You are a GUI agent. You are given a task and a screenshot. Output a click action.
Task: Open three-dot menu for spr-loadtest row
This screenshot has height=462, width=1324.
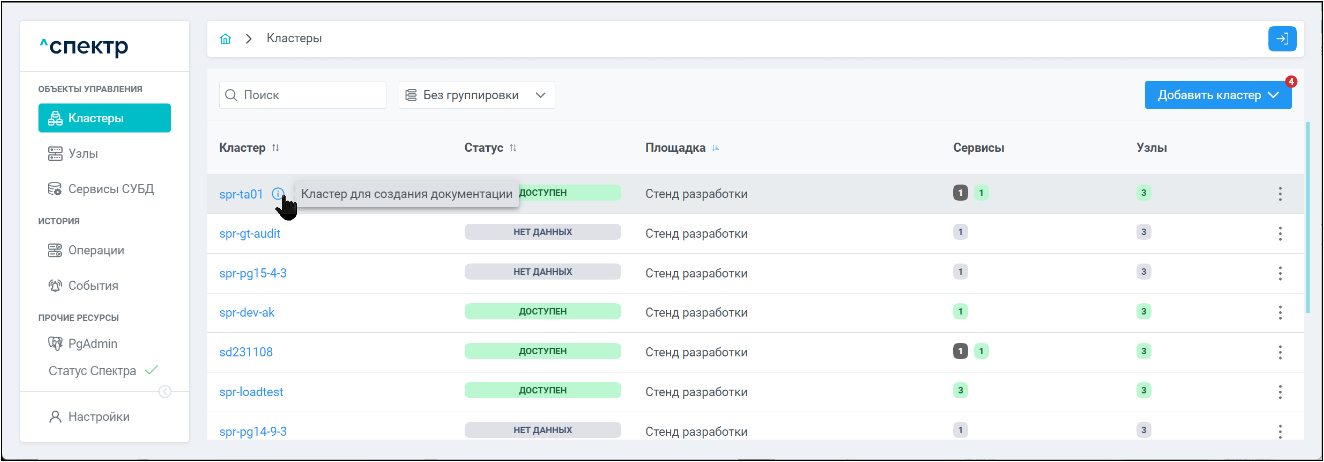[x=1280, y=391]
